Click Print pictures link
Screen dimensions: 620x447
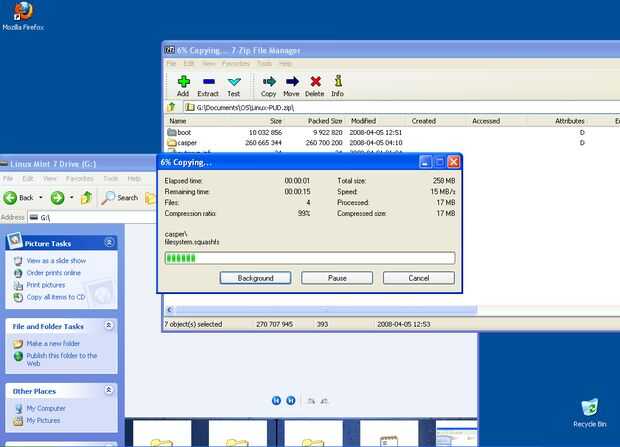45,285
